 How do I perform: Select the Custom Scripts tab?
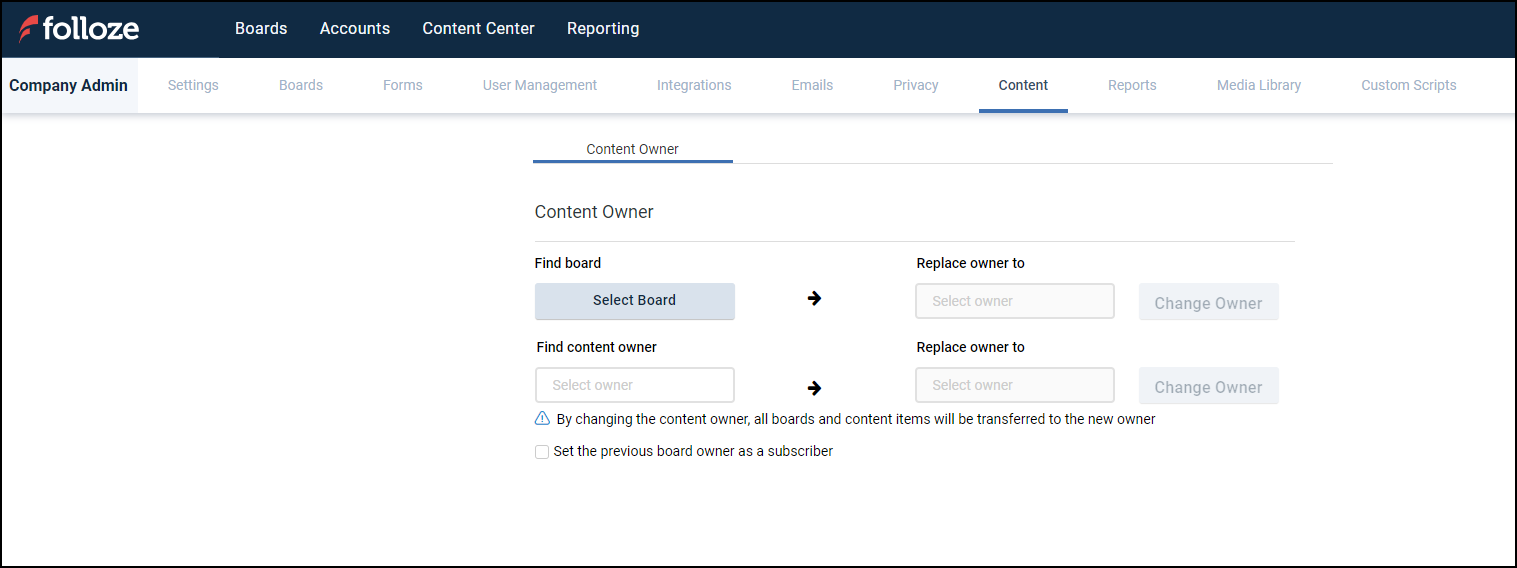tap(1408, 85)
